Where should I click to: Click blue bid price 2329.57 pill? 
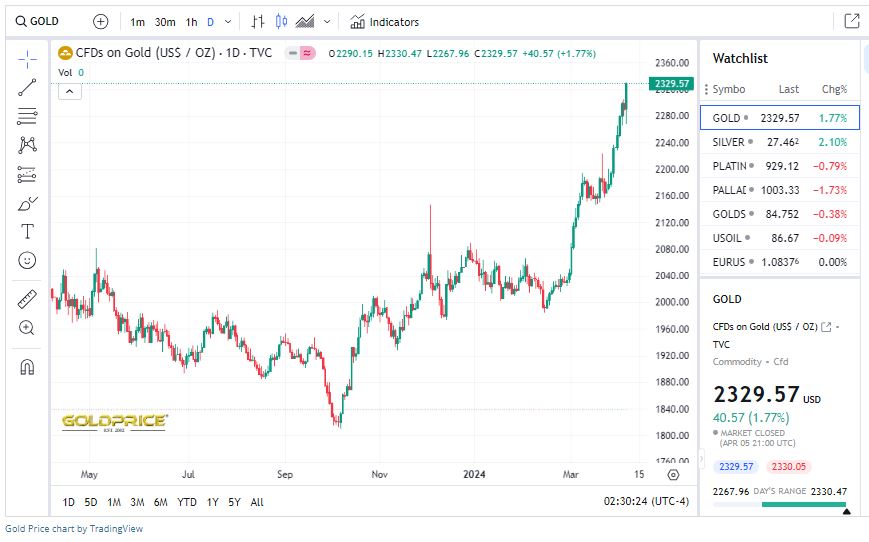[x=736, y=467]
